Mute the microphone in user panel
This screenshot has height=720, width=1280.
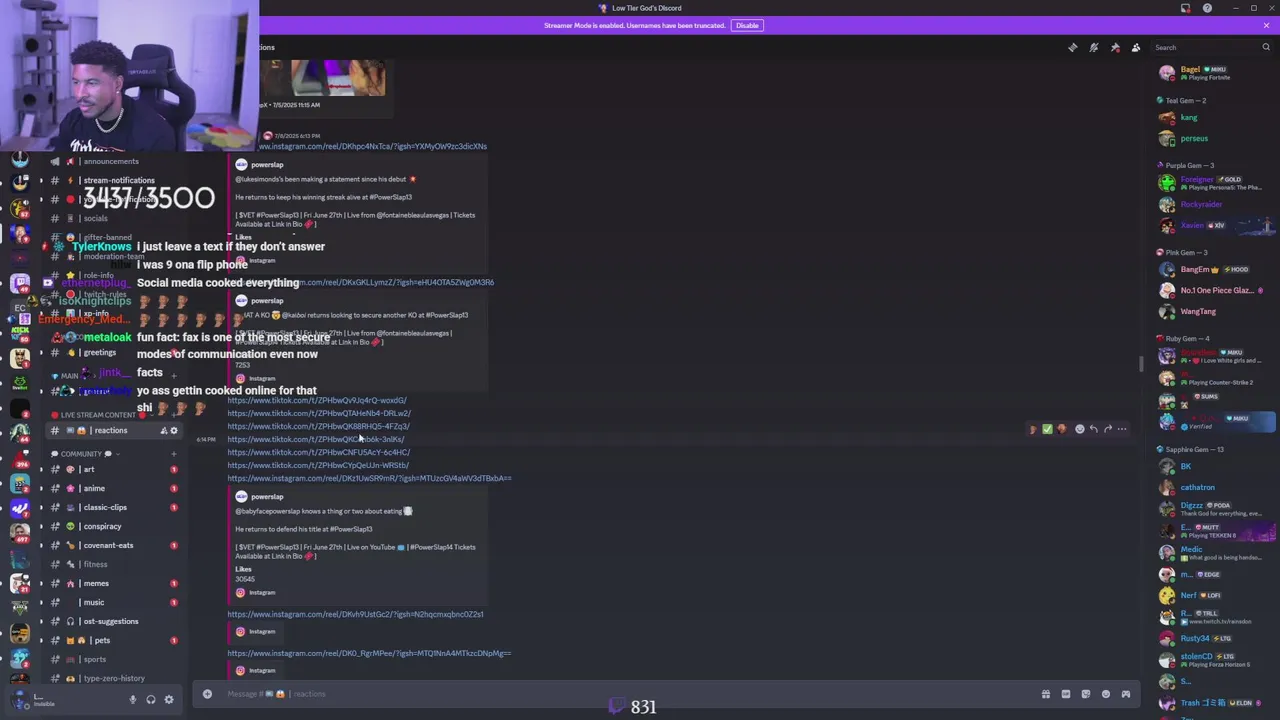point(132,699)
